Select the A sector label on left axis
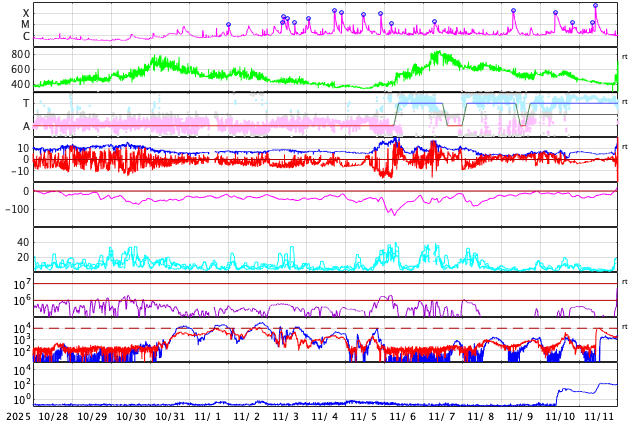Screen dimensions: 634x424 tap(26, 126)
